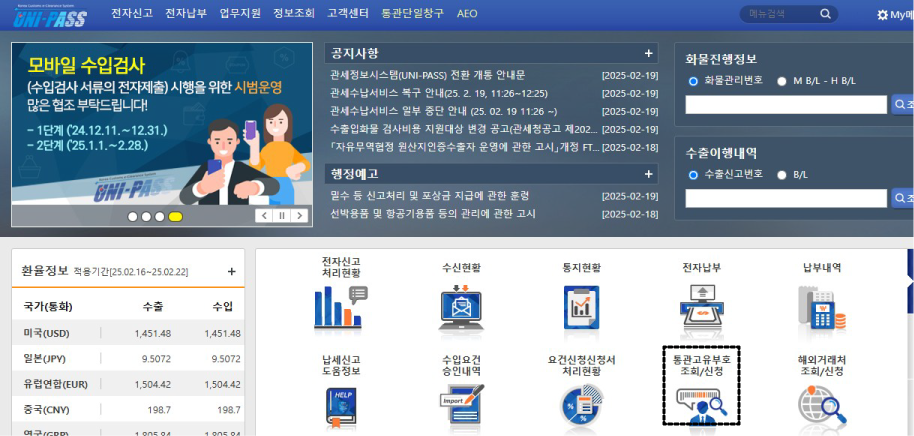The height and width of the screenshot is (436, 914).
Task: Pause the banner slideshow
Action: [282, 216]
